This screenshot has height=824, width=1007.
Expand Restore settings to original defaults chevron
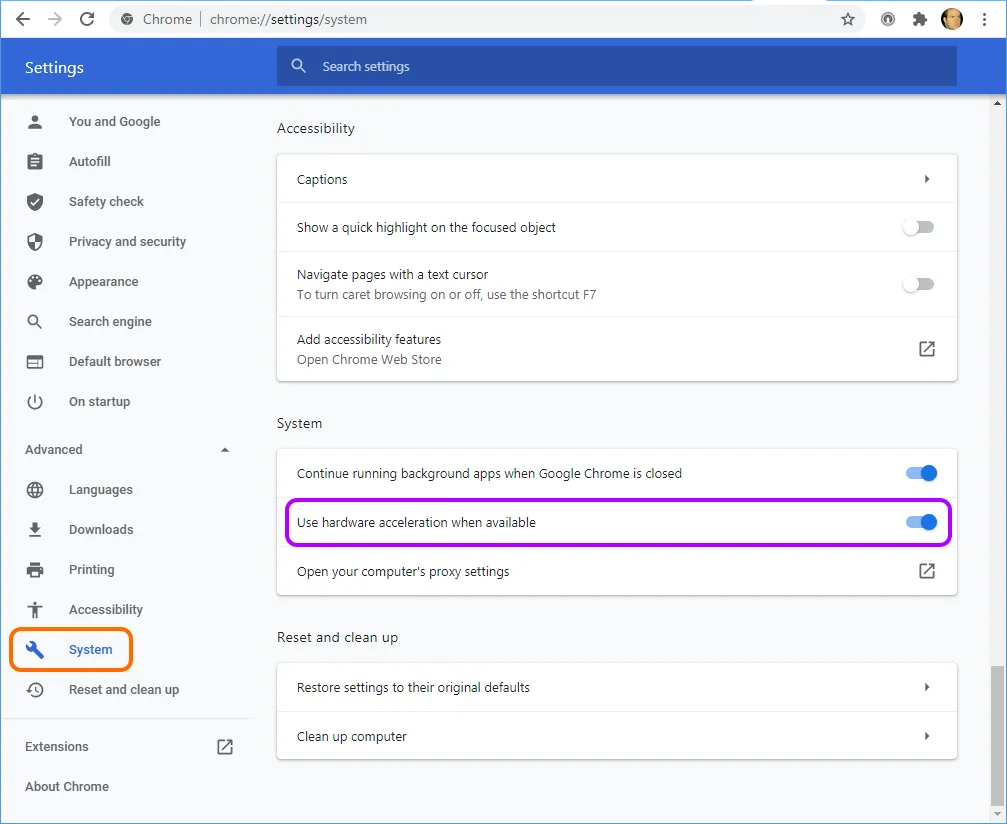[x=927, y=687]
